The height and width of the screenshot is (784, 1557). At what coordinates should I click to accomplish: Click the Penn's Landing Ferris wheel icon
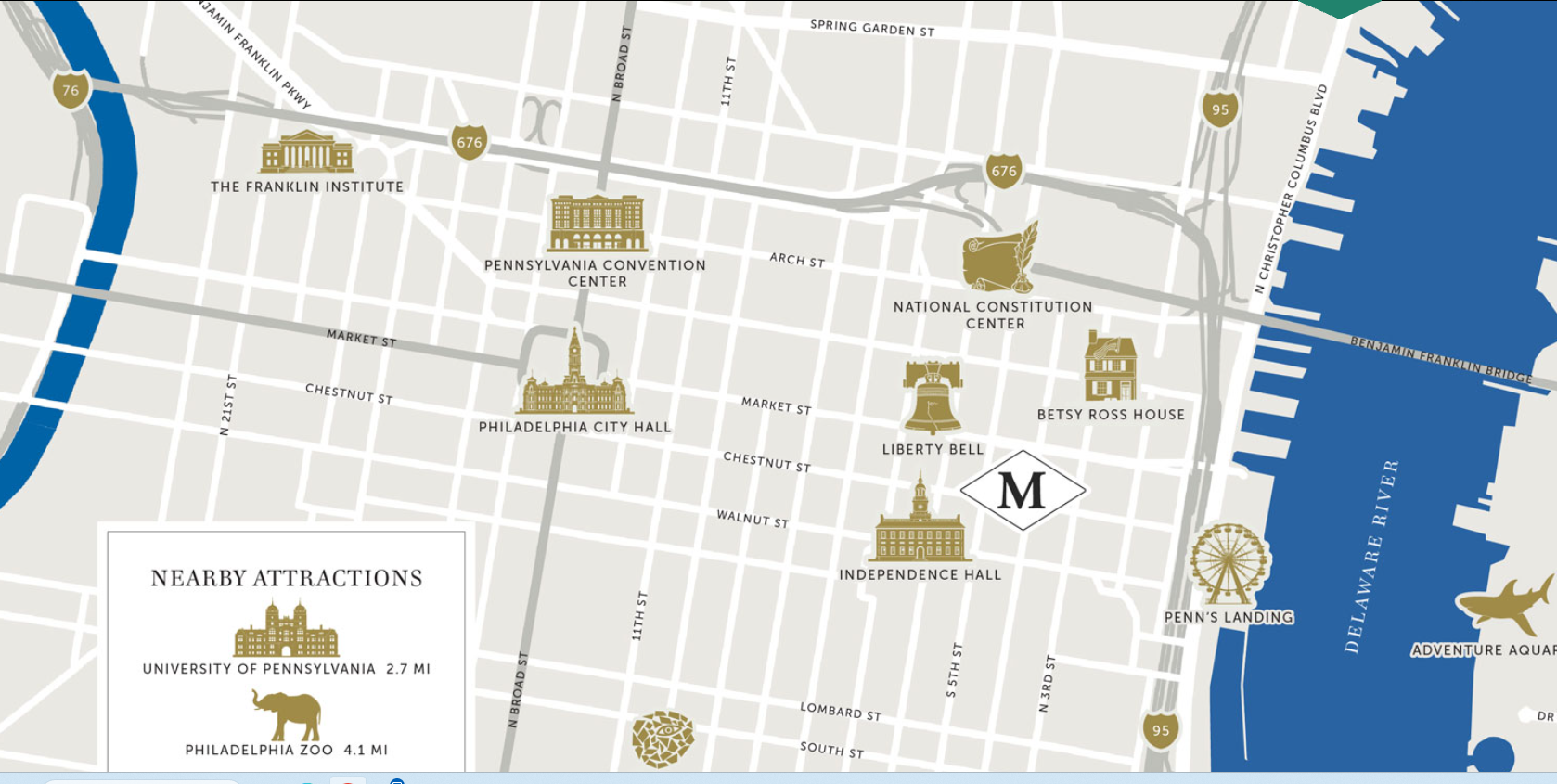pos(1229,564)
